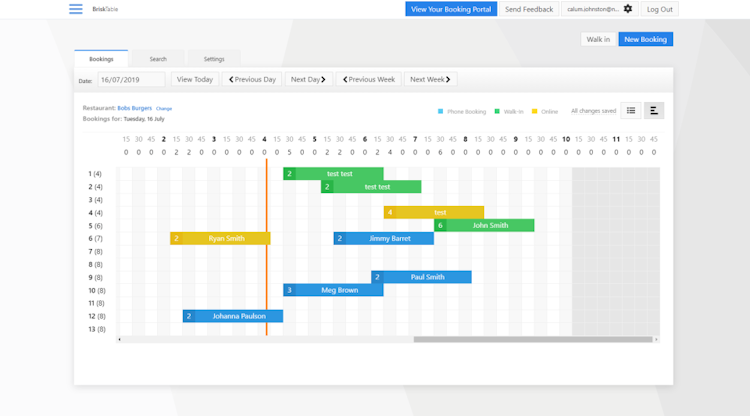Screen dimensions: 750x416
Task: Open the hamburger menu icon
Action: click(x=76, y=9)
